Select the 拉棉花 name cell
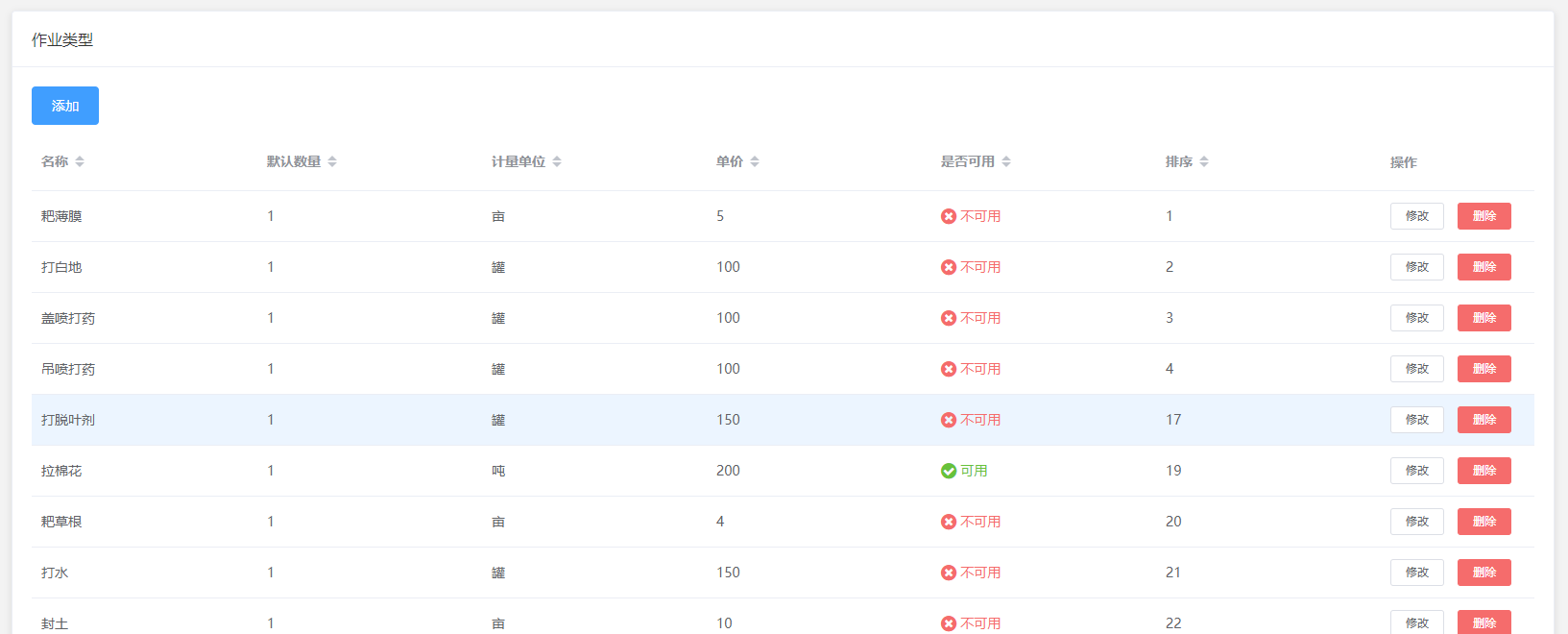 click(61, 471)
